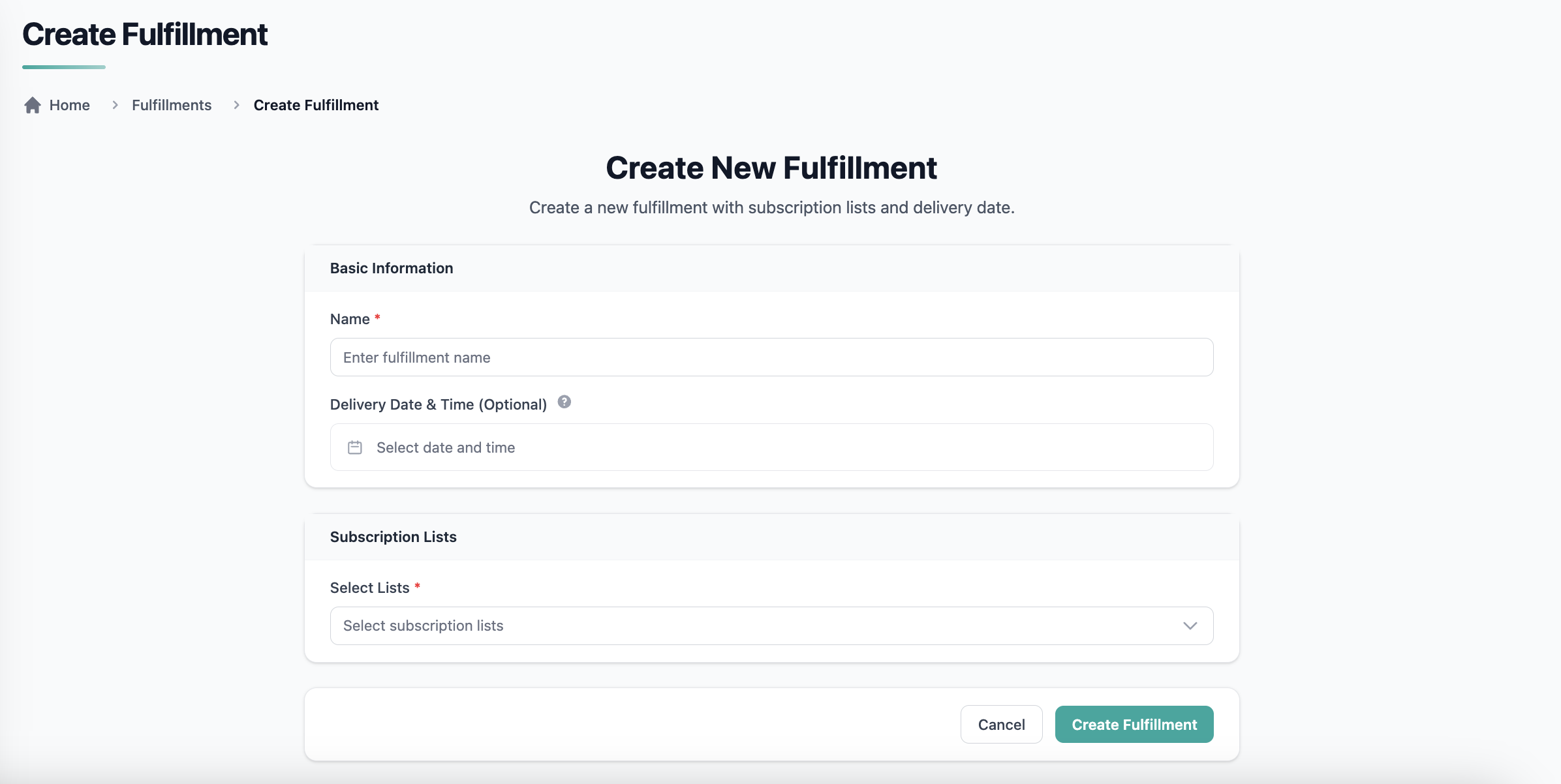Click the Name field label
The width and height of the screenshot is (1561, 784).
click(350, 320)
